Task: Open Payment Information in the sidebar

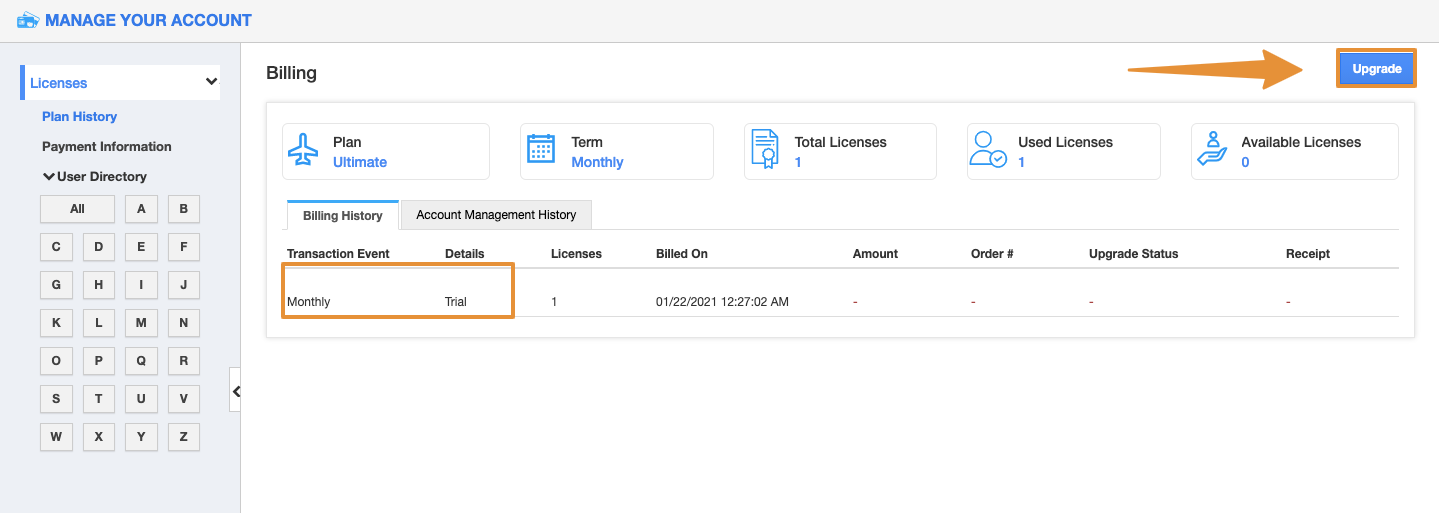Action: coord(106,146)
